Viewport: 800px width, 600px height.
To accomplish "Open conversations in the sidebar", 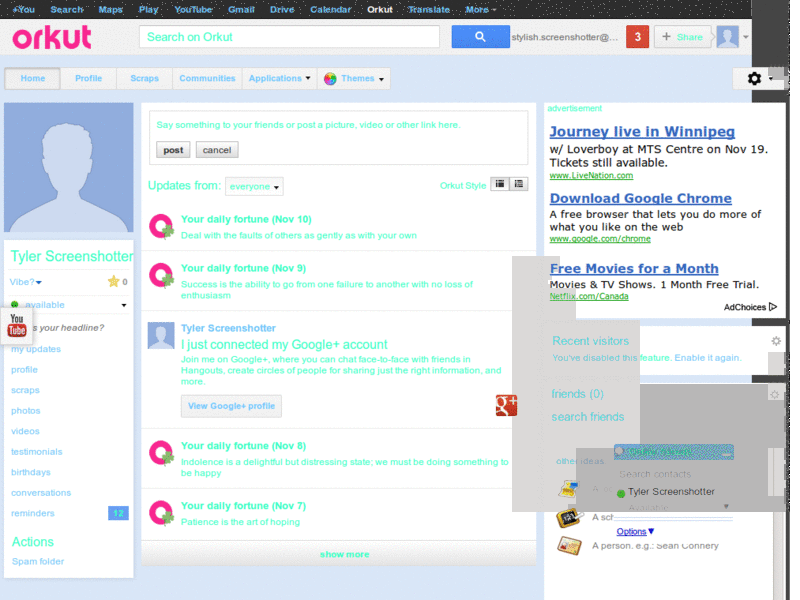I will (x=41, y=493).
